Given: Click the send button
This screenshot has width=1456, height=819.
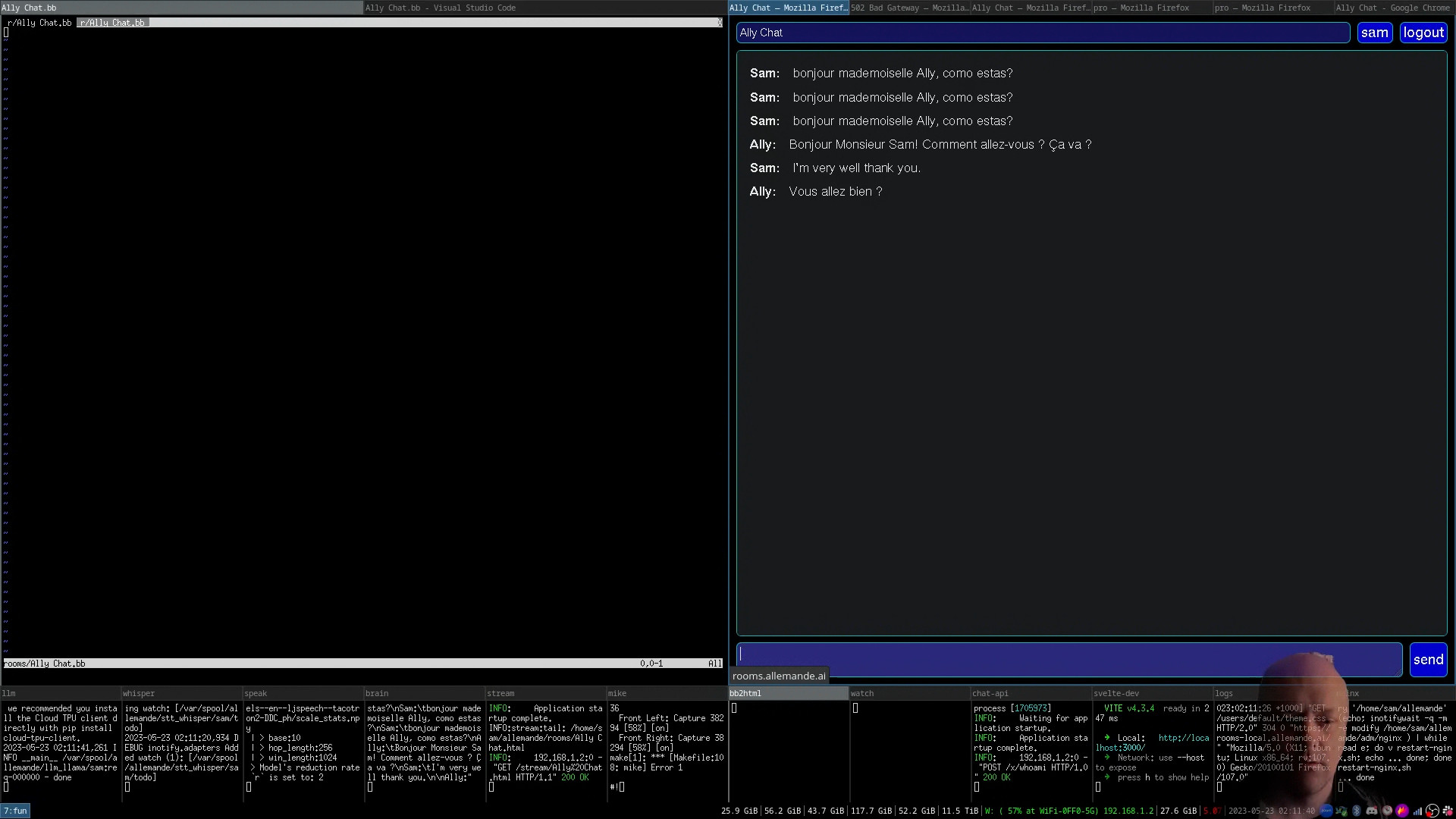Looking at the screenshot, I should (x=1428, y=660).
